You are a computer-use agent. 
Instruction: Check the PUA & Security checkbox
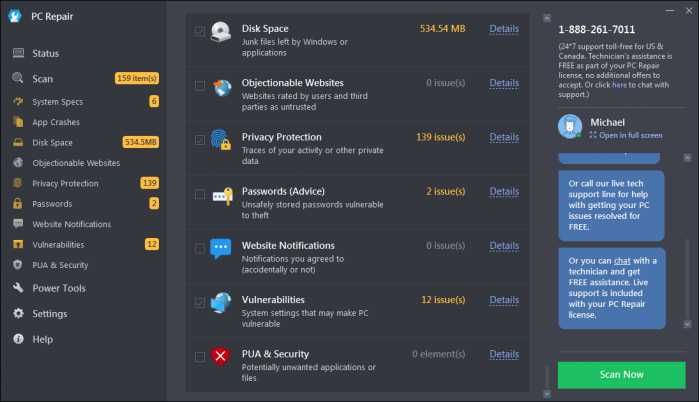tap(200, 357)
